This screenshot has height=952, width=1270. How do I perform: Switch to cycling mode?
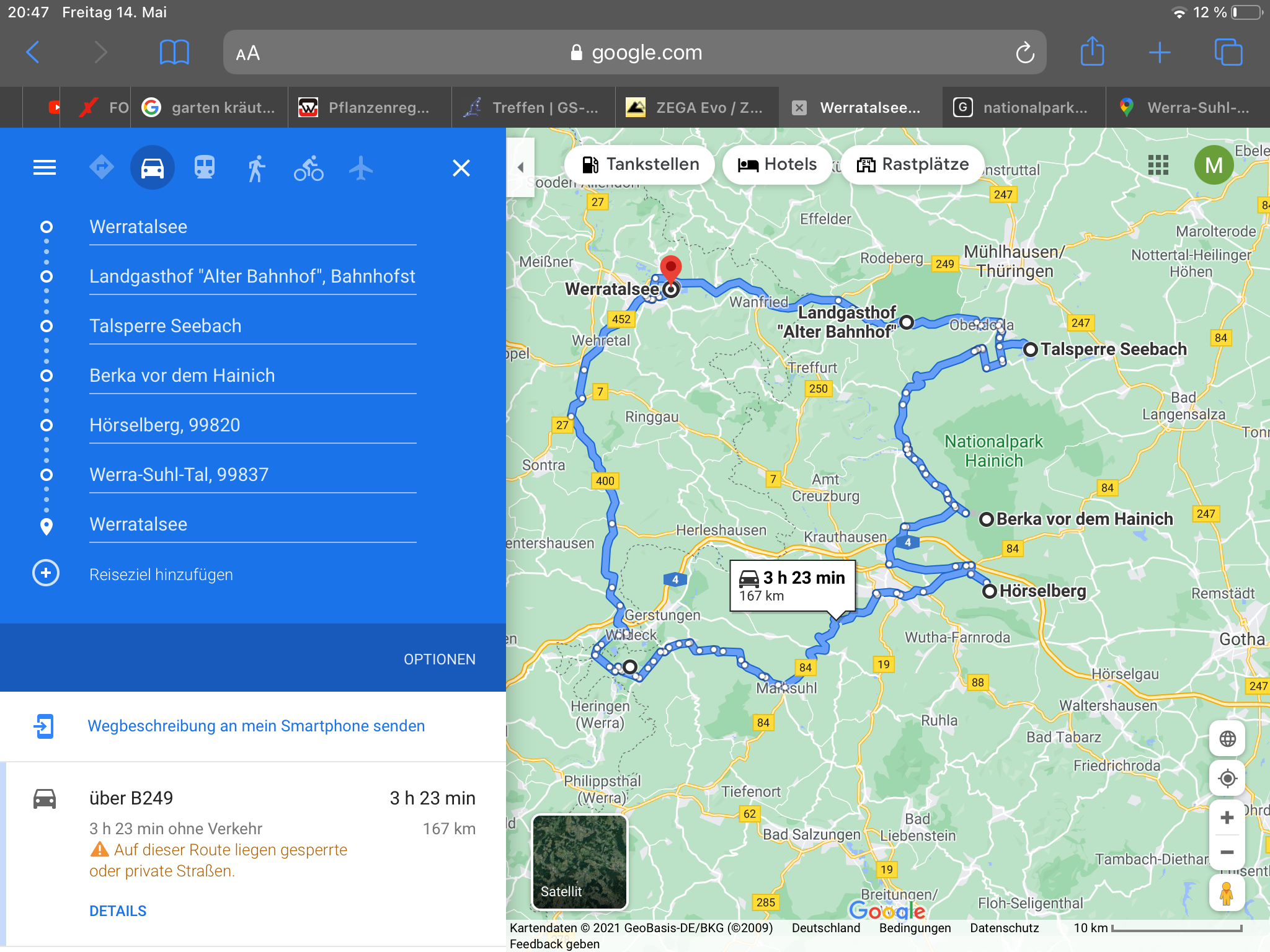[309, 168]
